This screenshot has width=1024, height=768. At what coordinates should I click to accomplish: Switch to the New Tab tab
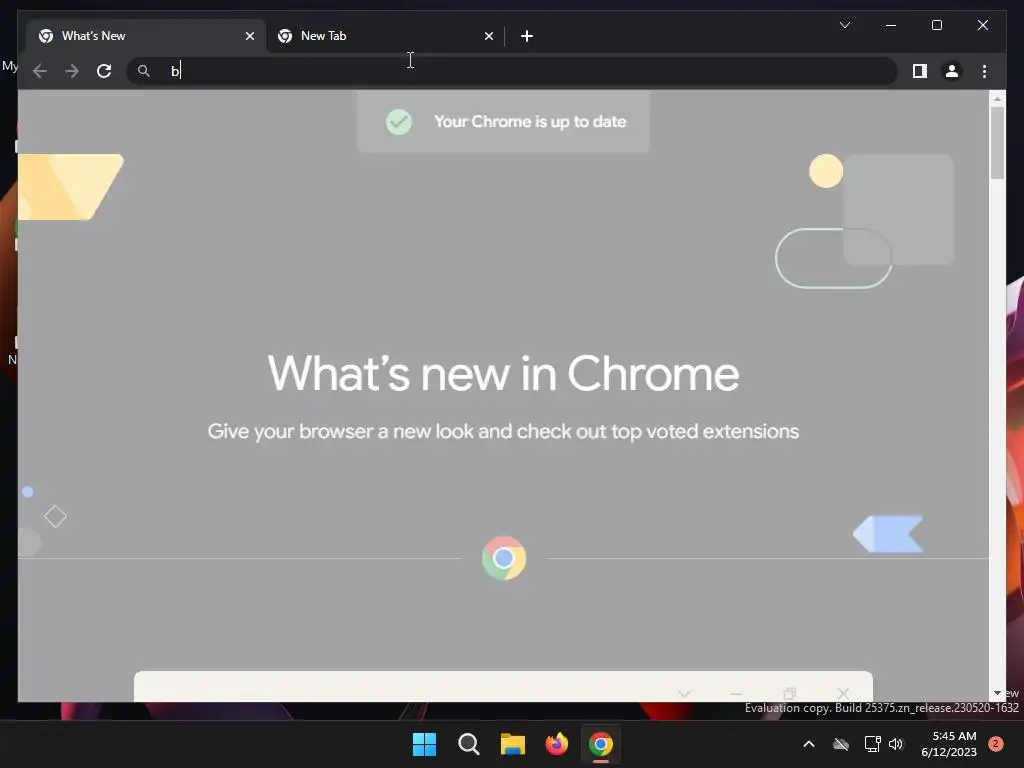click(x=385, y=36)
